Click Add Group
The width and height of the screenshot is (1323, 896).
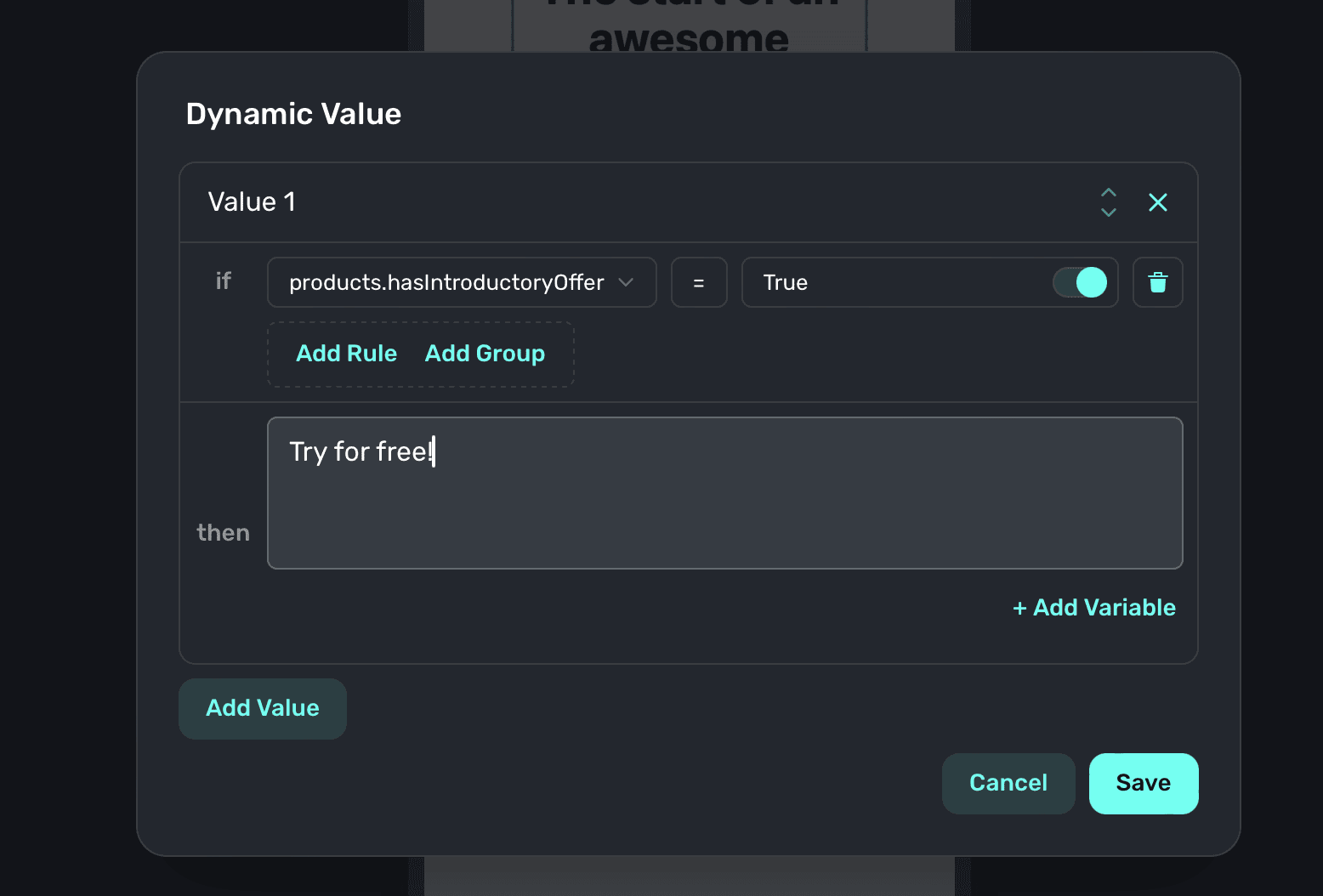pos(485,354)
